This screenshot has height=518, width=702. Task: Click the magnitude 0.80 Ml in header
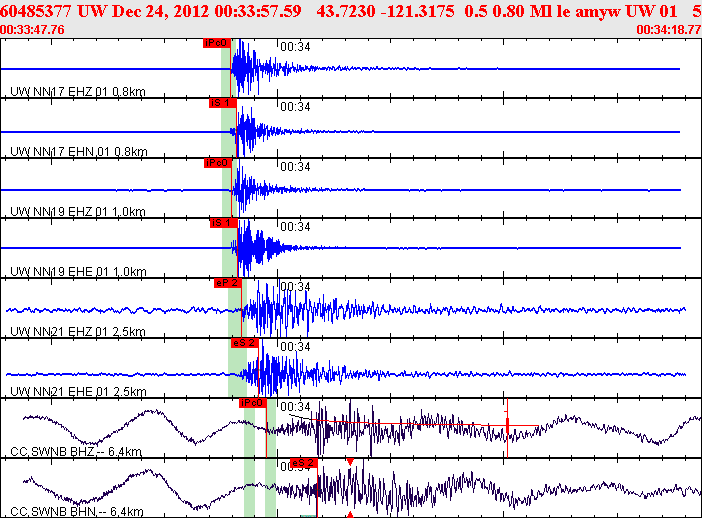point(522,11)
